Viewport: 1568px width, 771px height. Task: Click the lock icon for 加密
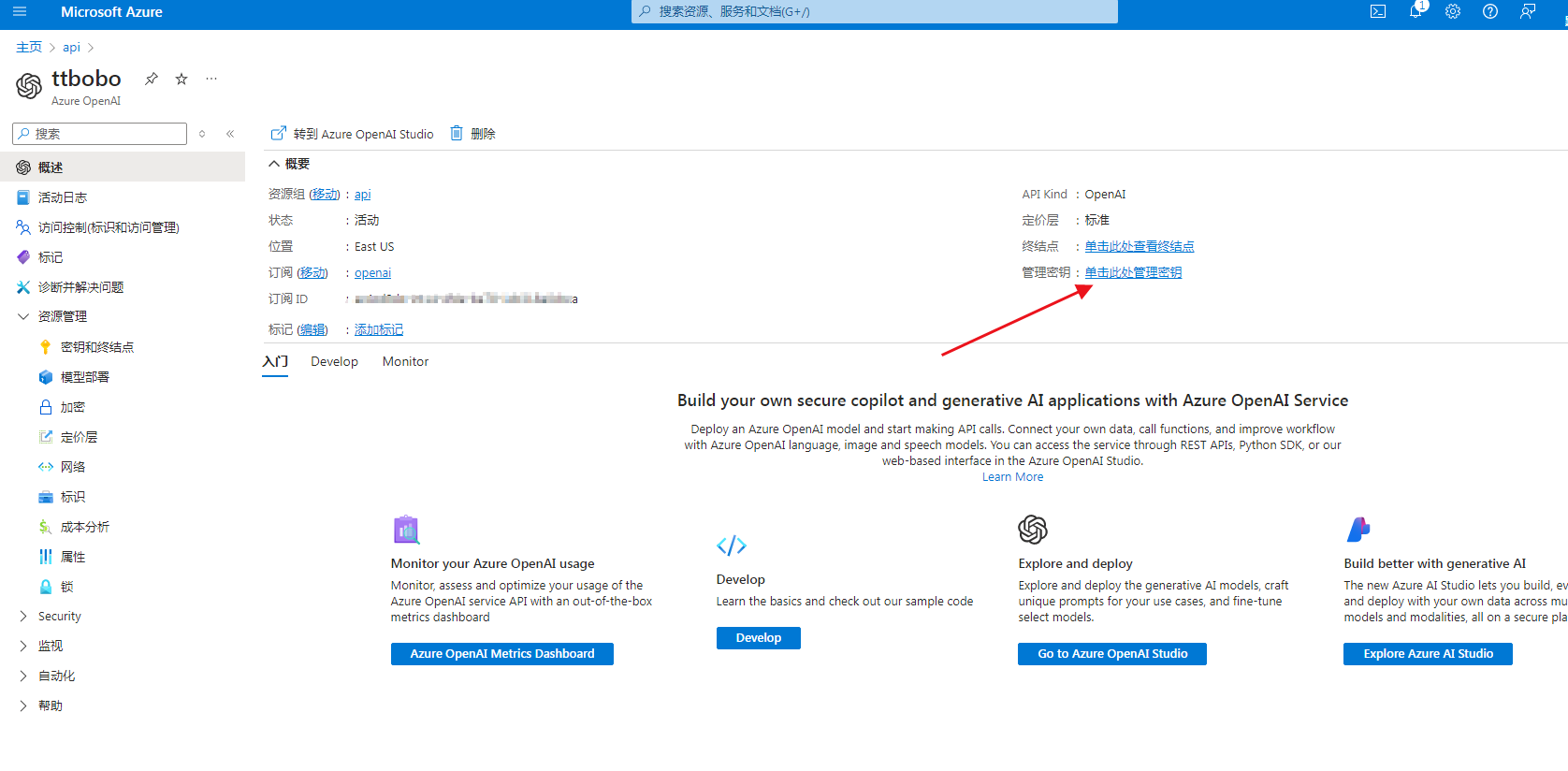tap(45, 407)
